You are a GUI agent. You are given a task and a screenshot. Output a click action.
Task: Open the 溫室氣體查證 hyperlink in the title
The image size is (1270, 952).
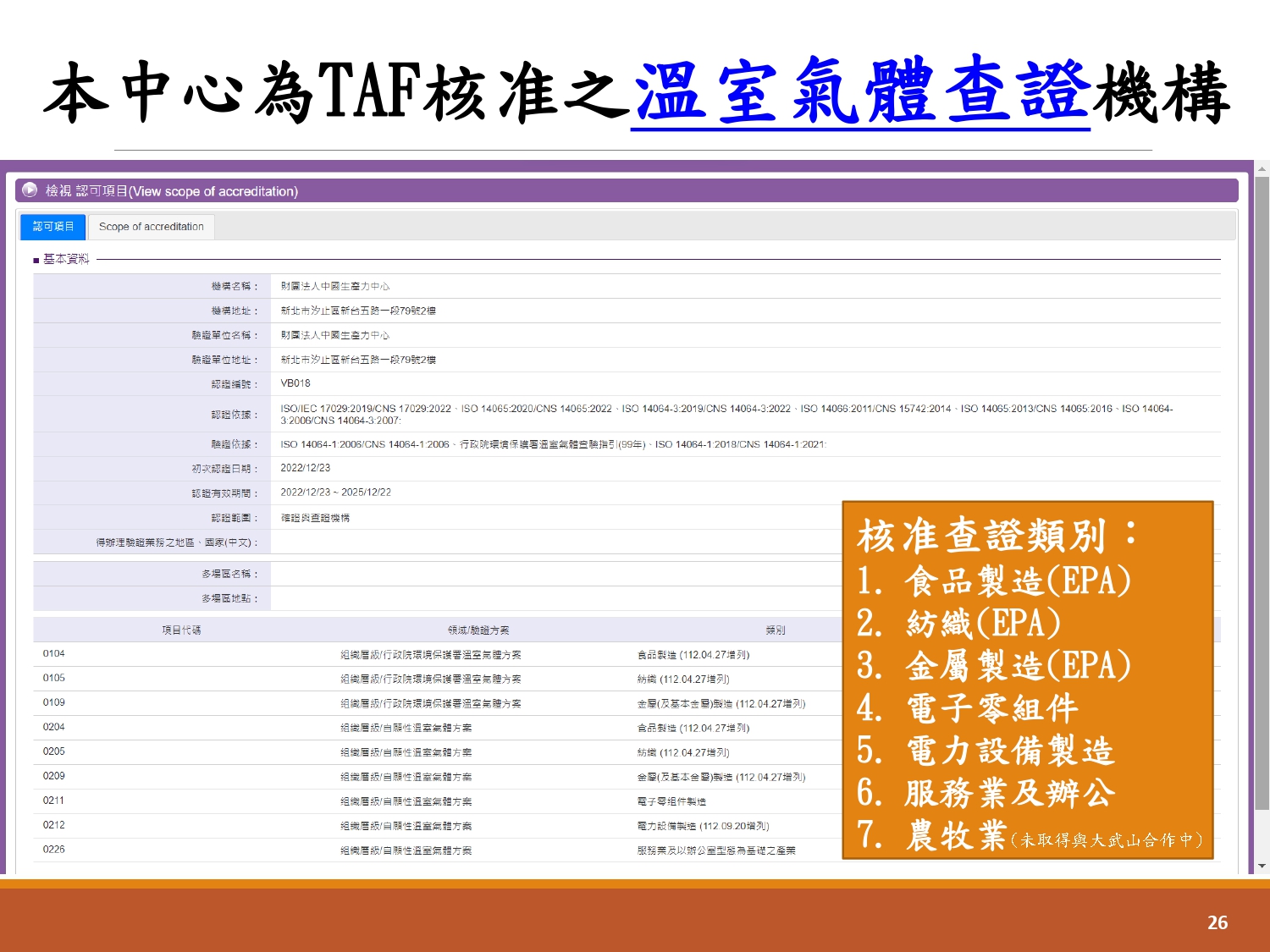[860, 93]
